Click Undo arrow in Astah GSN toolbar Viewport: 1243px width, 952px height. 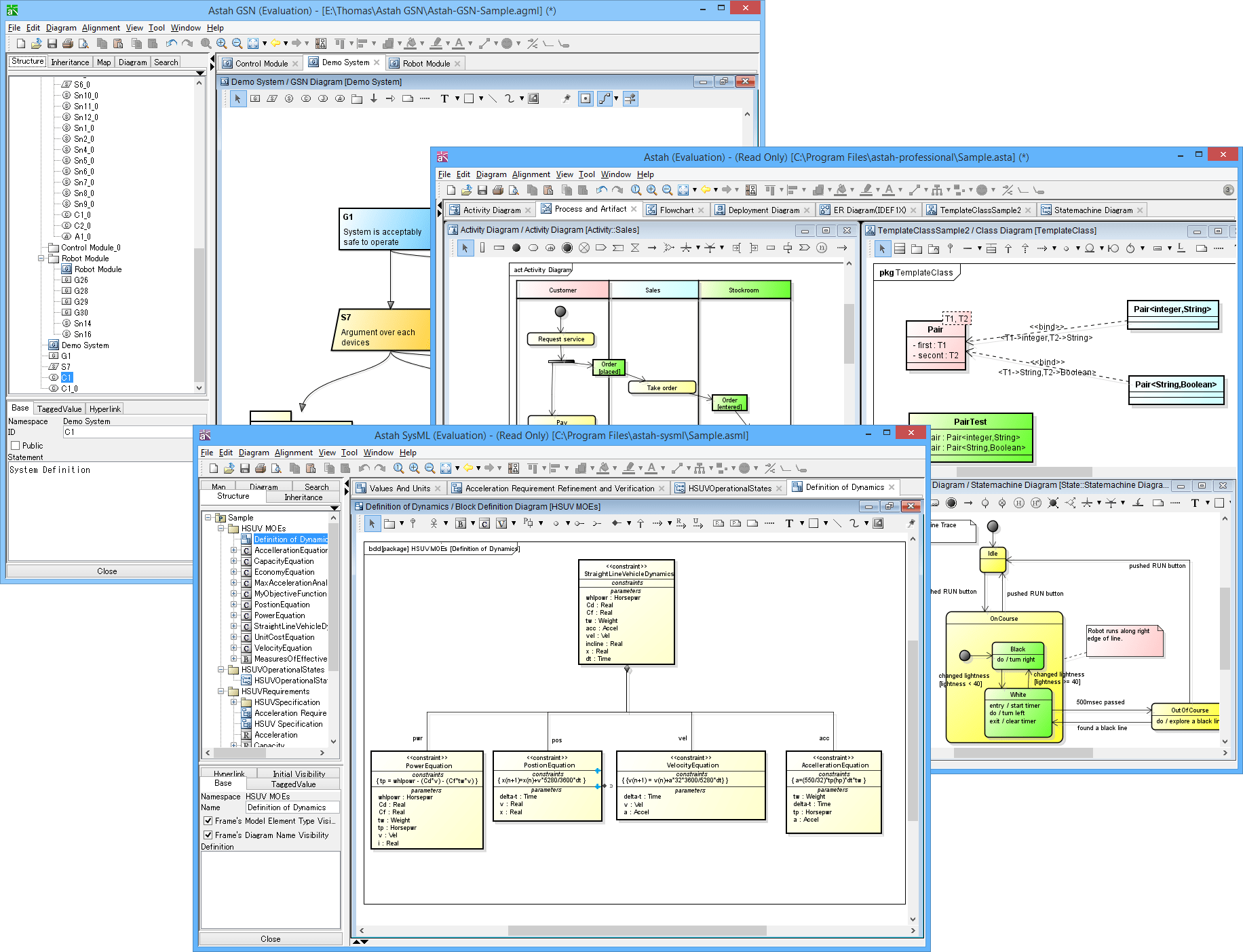(171, 43)
